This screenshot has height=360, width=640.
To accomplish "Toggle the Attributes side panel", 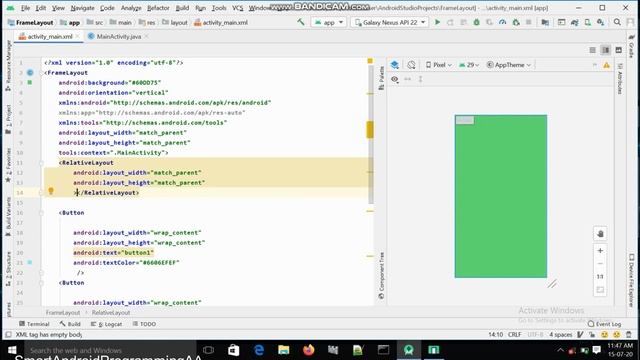I will [620, 79].
